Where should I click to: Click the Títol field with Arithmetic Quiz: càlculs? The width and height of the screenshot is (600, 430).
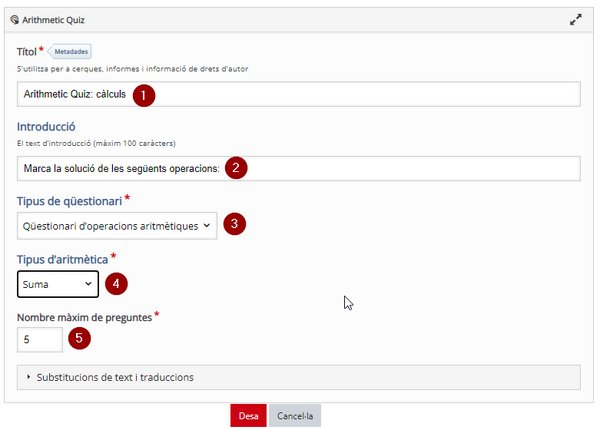tap(298, 94)
